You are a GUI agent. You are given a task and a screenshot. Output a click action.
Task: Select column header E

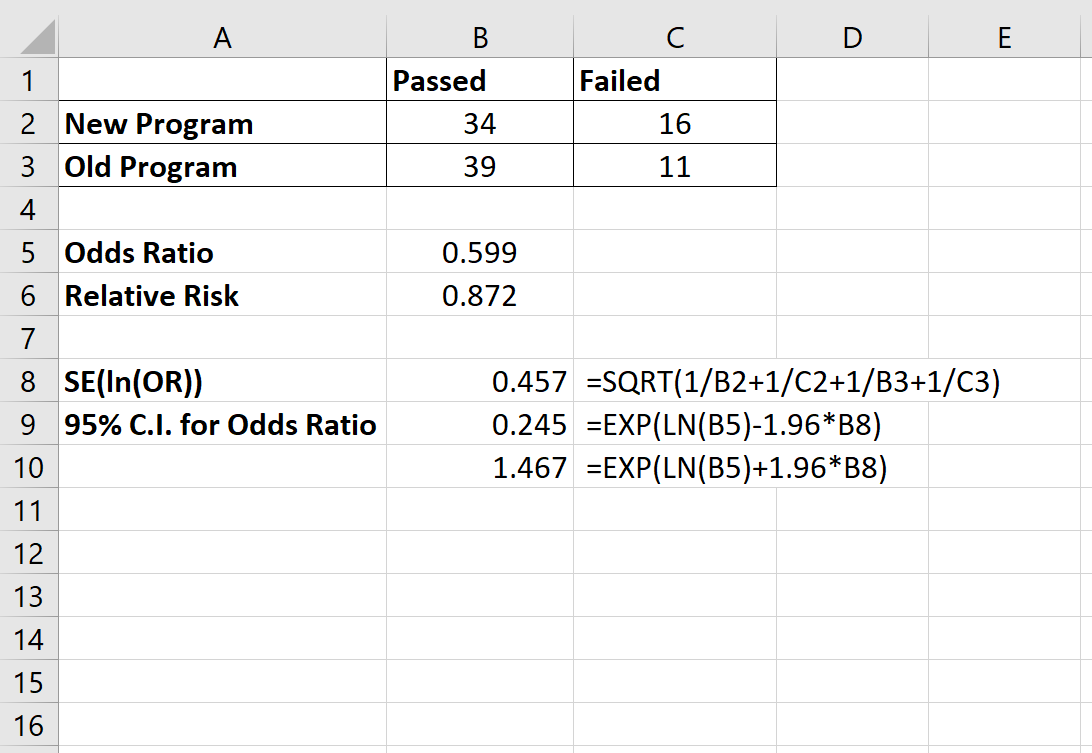(x=1005, y=37)
